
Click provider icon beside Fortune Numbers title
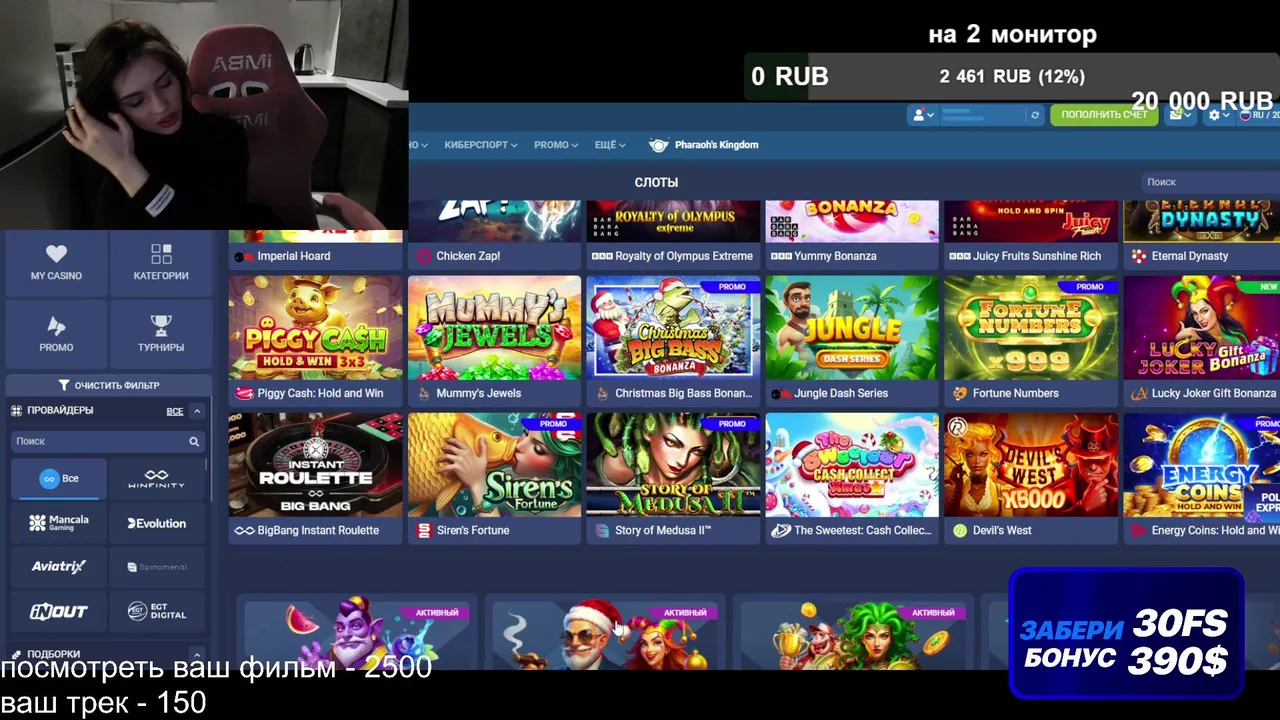(x=960, y=393)
